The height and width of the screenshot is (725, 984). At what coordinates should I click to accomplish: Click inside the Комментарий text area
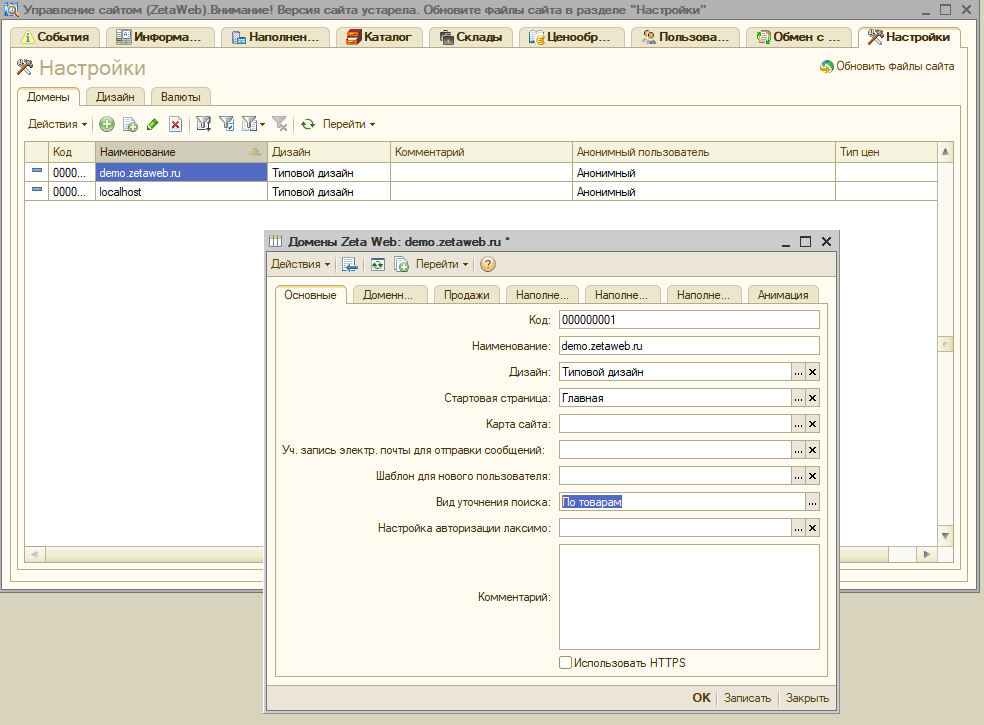click(689, 597)
